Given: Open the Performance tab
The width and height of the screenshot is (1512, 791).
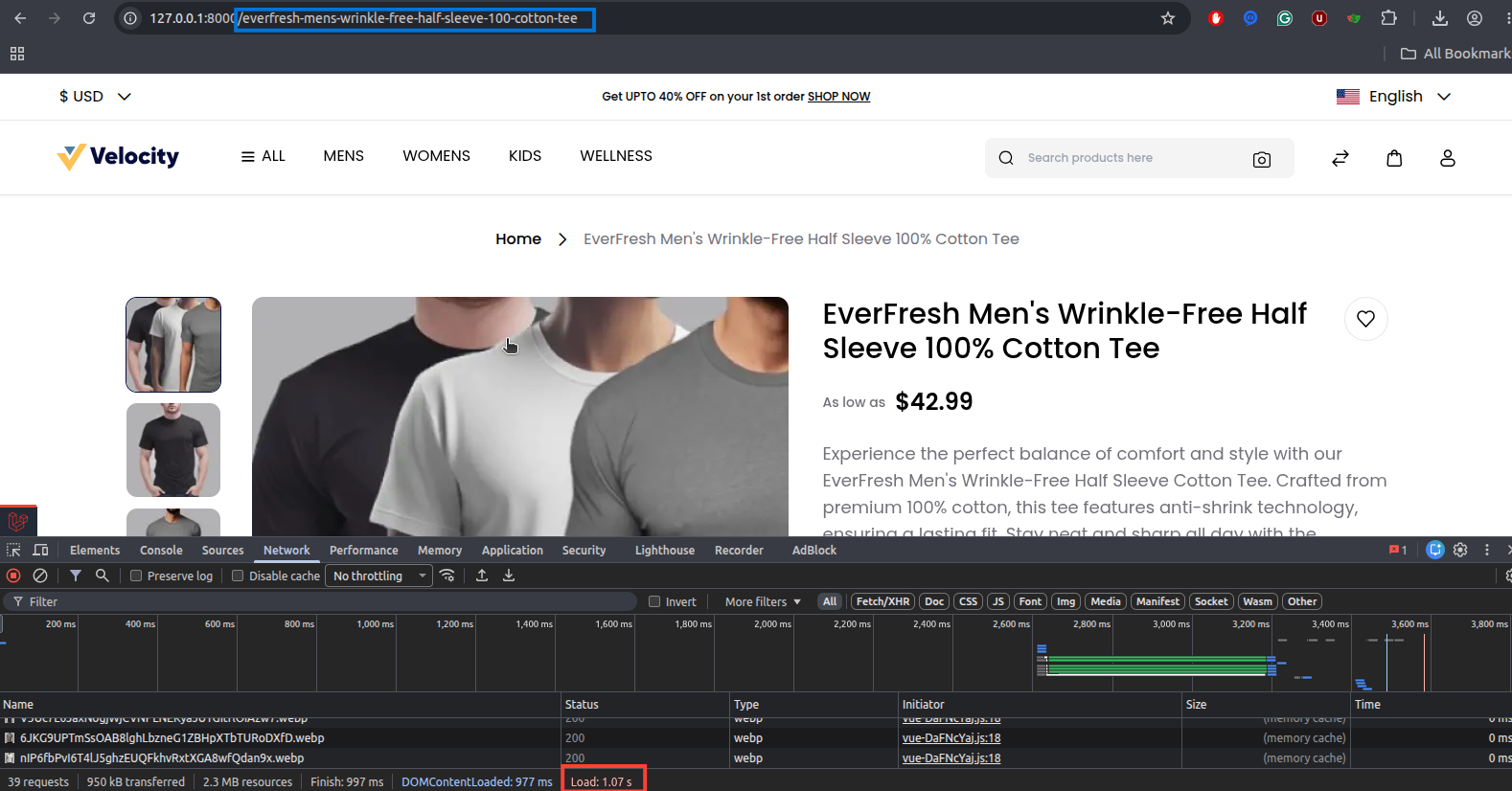Looking at the screenshot, I should (363, 550).
